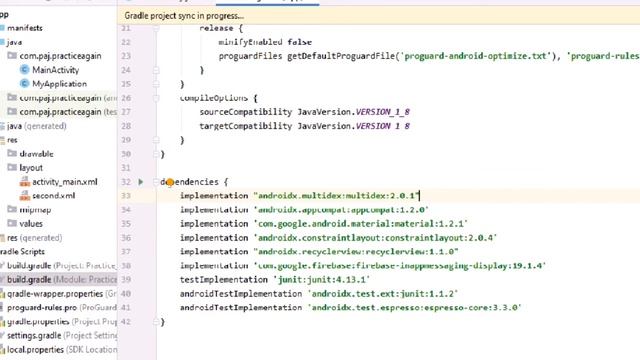Open the layout folder
The width and height of the screenshot is (640, 360).
pos(31,168)
